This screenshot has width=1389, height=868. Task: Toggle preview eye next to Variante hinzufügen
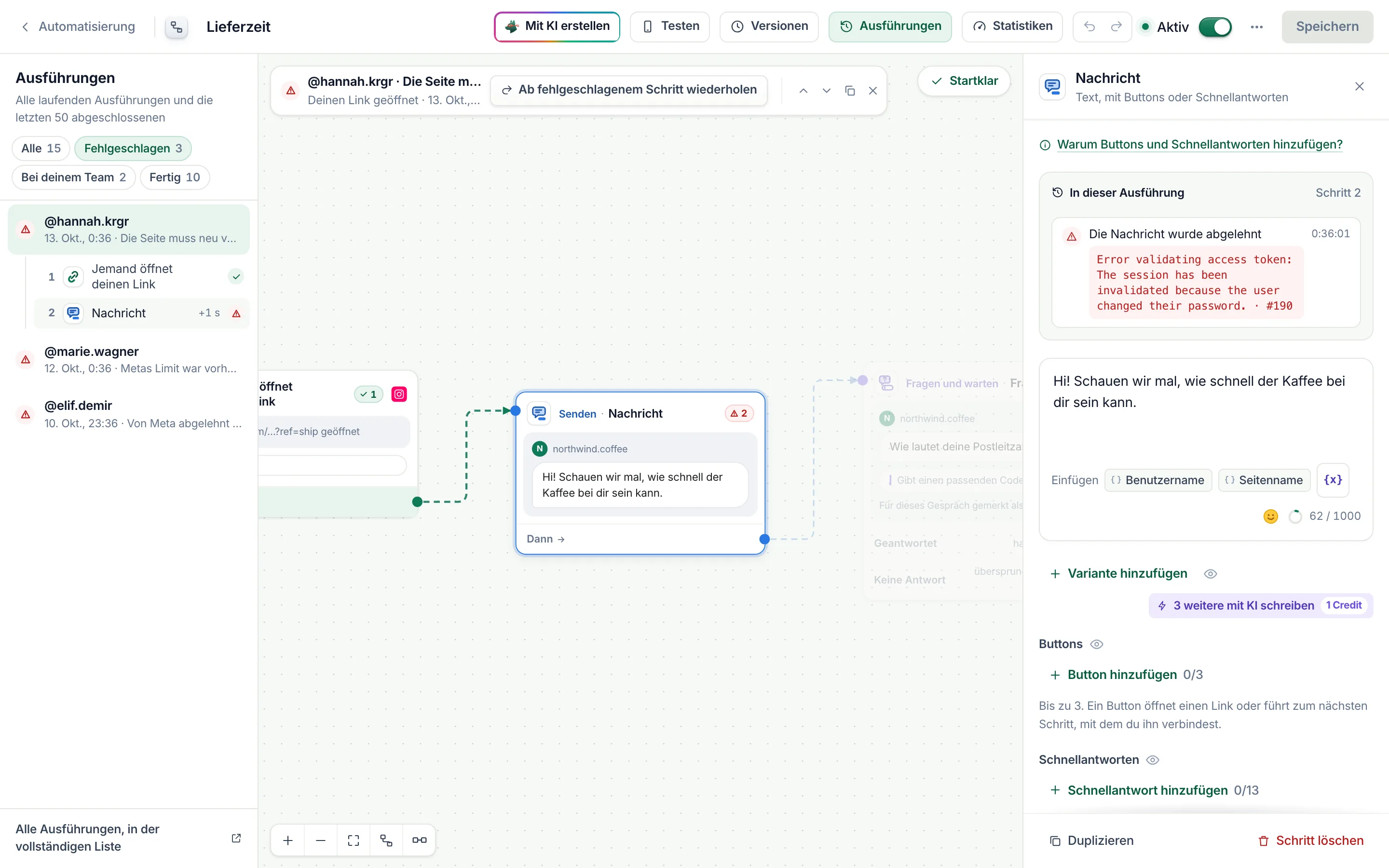point(1211,574)
